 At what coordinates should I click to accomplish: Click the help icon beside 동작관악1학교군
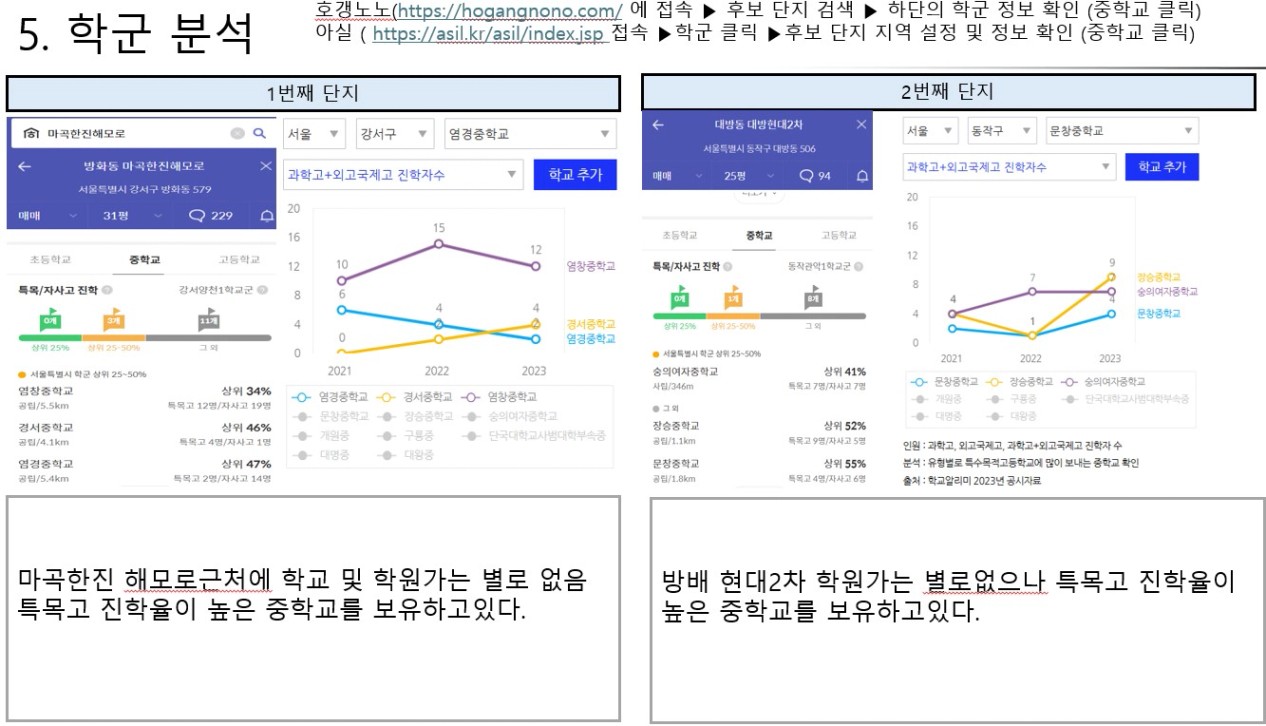pyautogui.click(x=859, y=267)
